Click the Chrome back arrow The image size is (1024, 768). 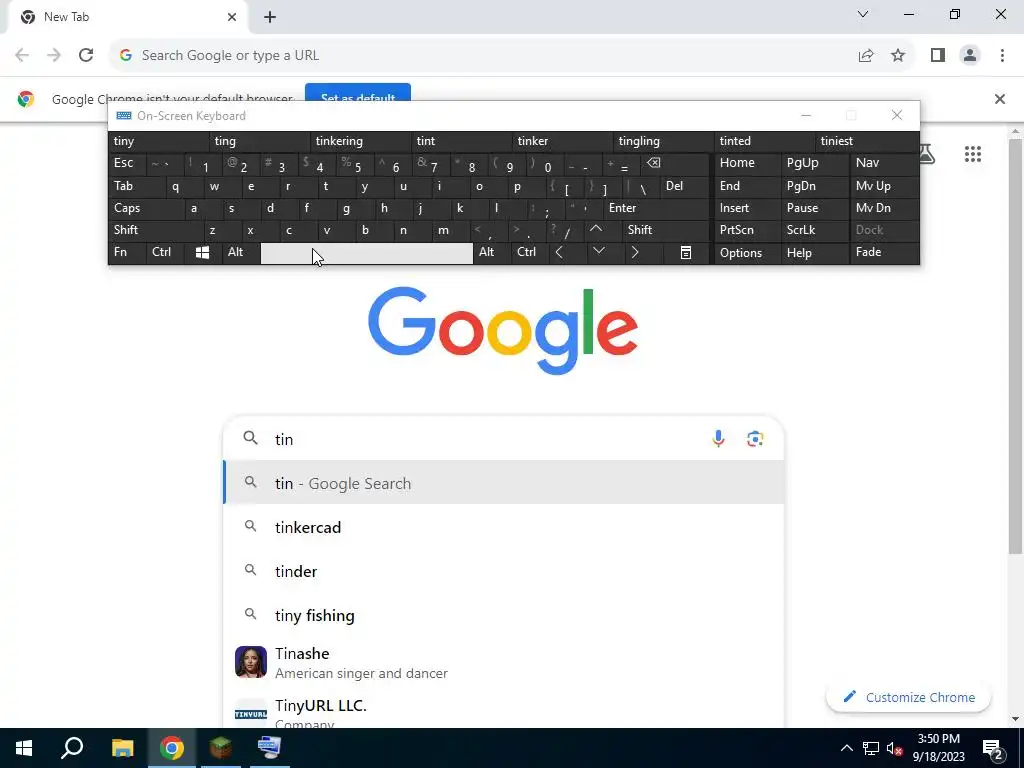(22, 55)
